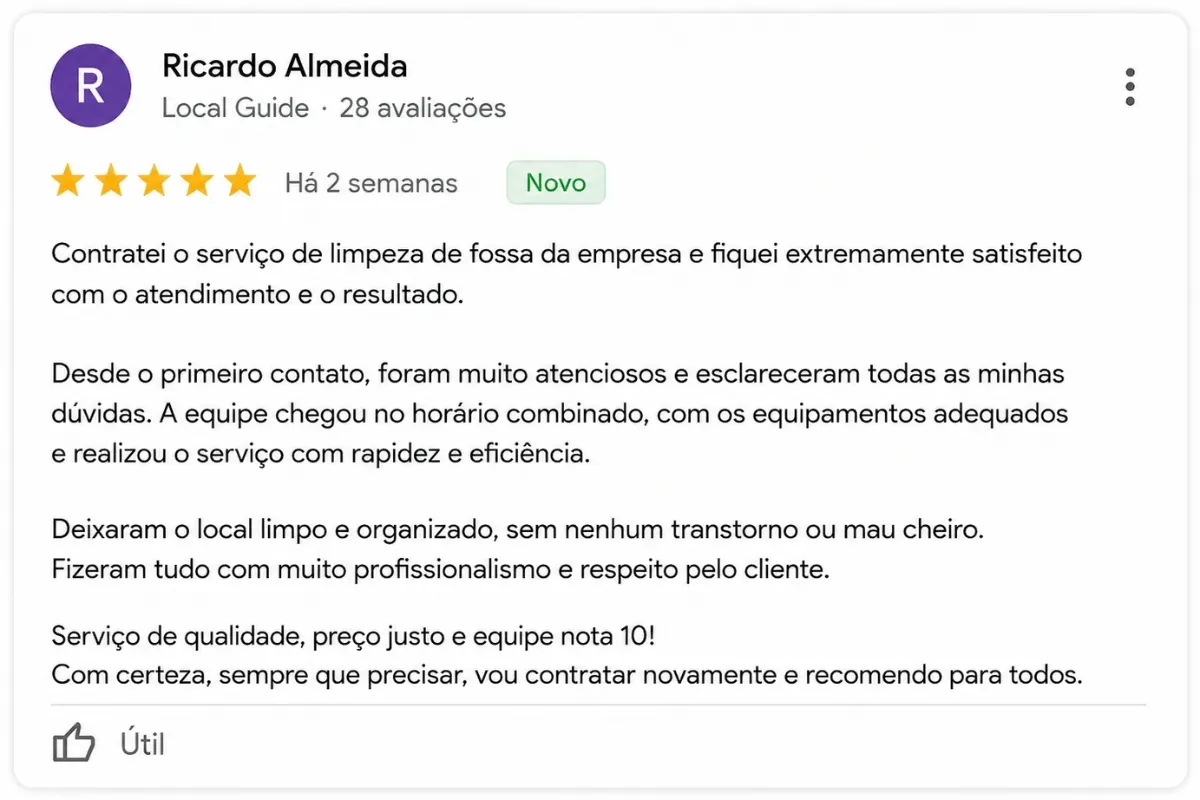Click the Há 2 semanas timestamp
This screenshot has height=800, width=1200.
[x=371, y=183]
